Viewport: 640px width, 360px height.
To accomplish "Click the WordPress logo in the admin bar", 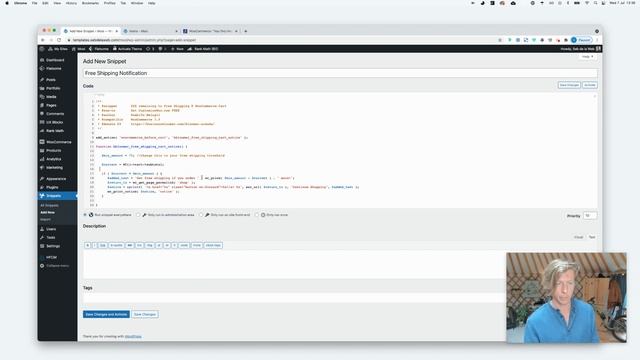I will [42, 49].
